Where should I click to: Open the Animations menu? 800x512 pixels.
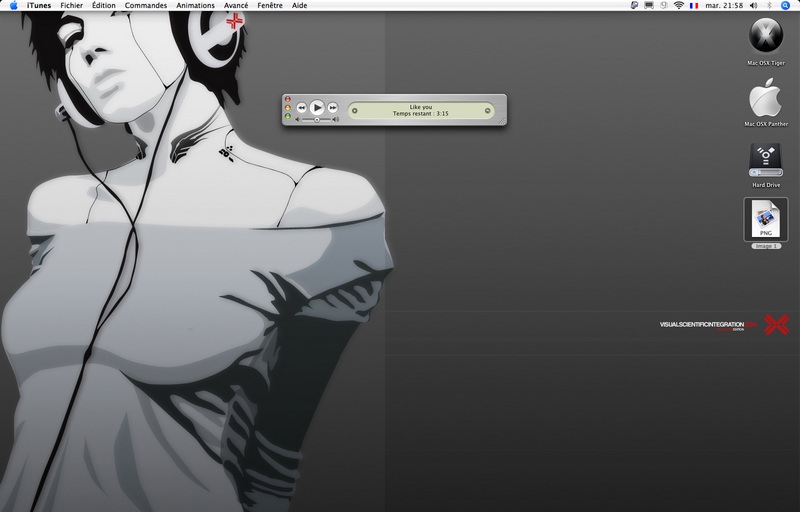pyautogui.click(x=195, y=6)
